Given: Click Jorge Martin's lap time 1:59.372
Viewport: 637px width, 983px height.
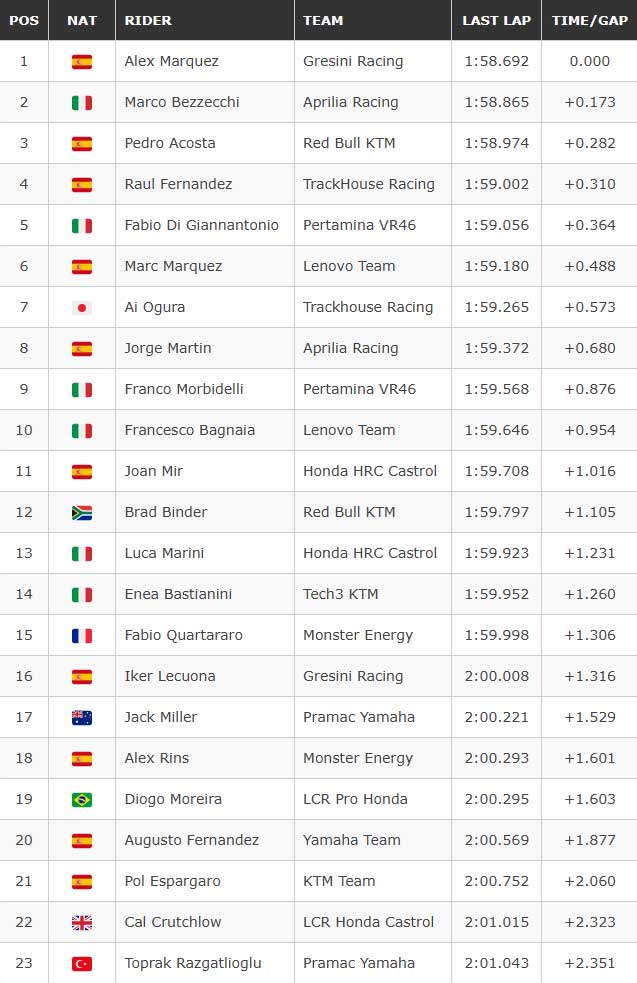Looking at the screenshot, I should [x=497, y=348].
